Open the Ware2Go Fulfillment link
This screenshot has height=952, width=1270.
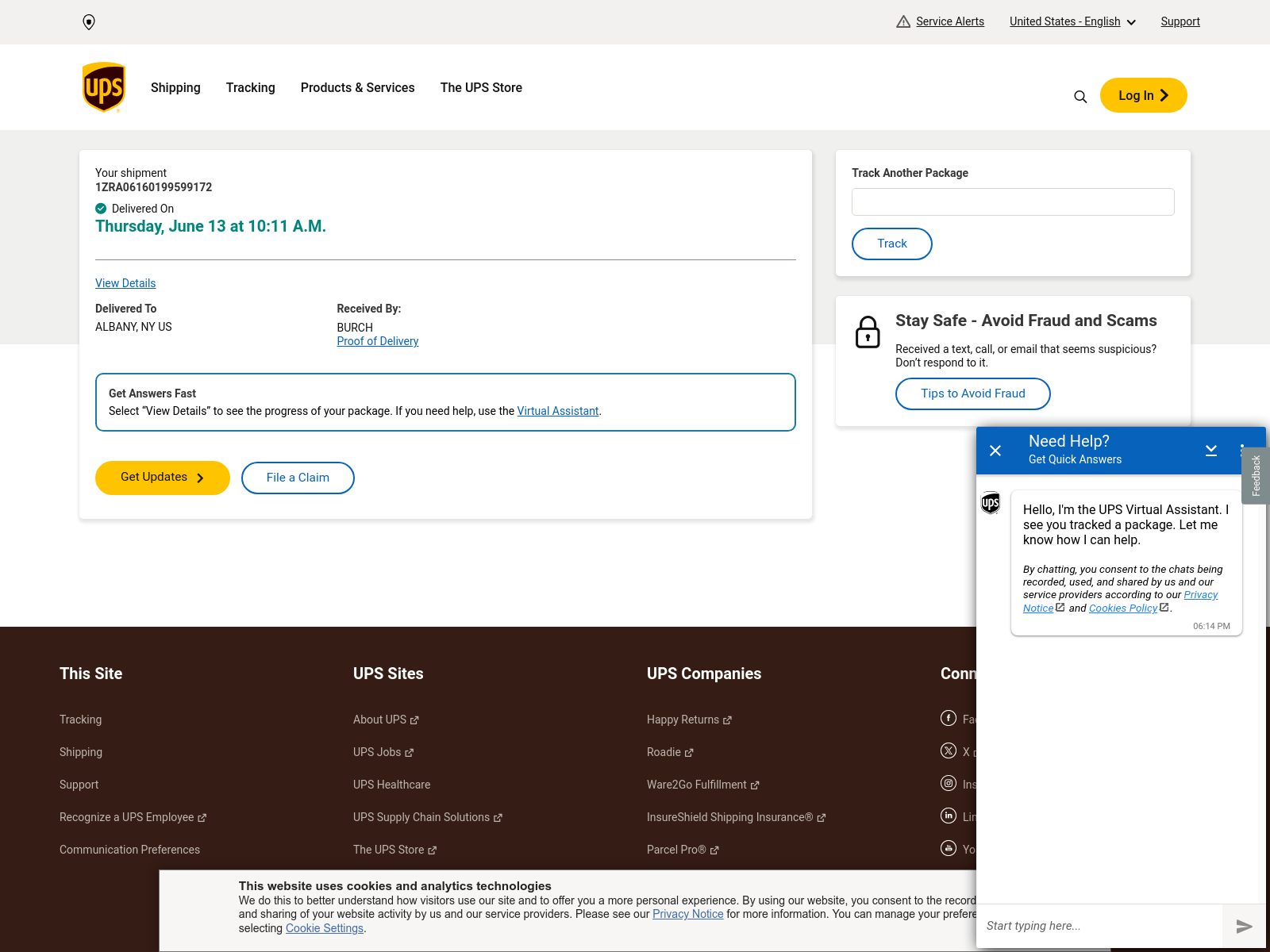pyautogui.click(x=702, y=785)
